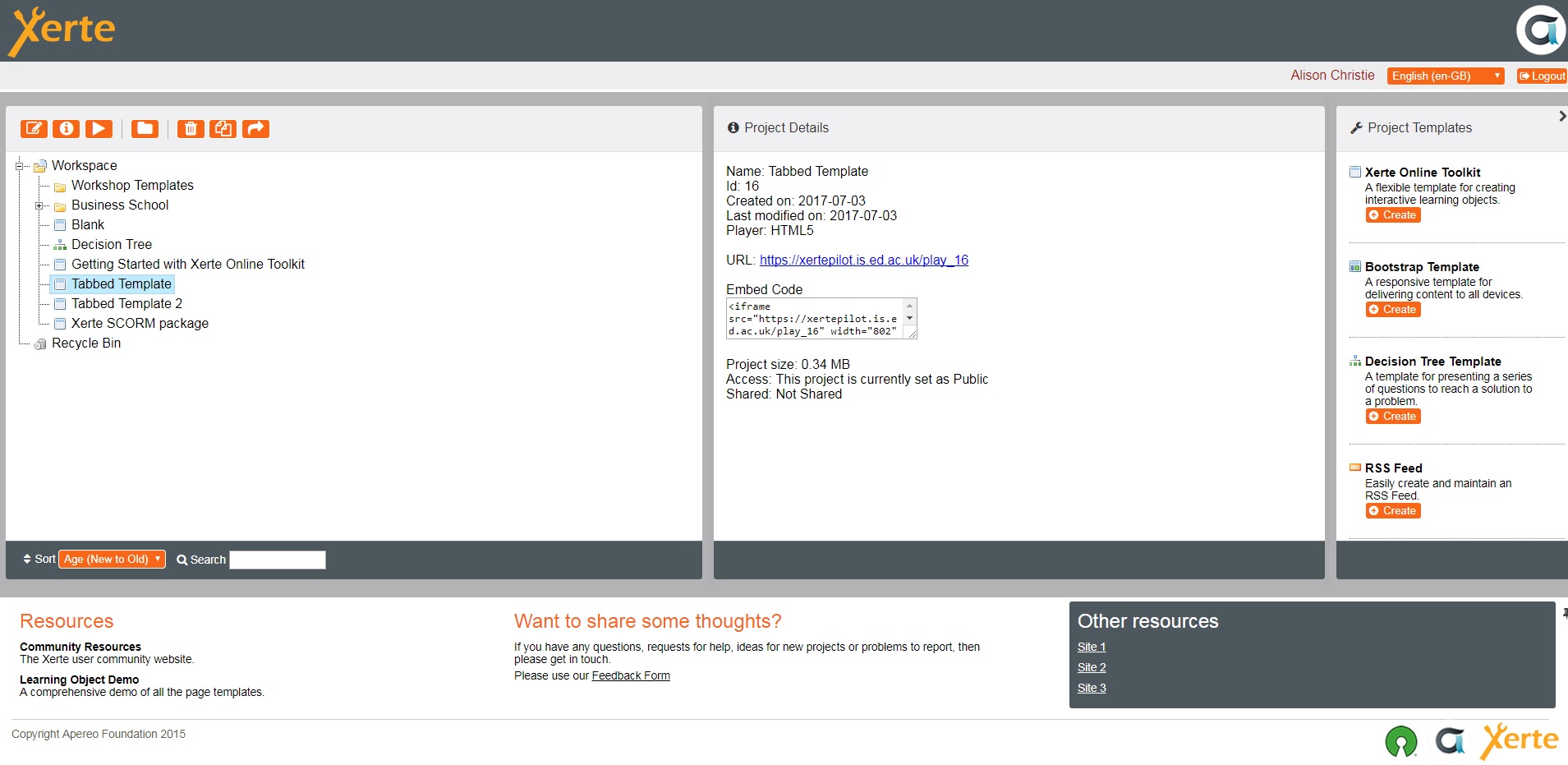Create a Xerte Online Toolkit project
1568x765 pixels.
click(1393, 215)
